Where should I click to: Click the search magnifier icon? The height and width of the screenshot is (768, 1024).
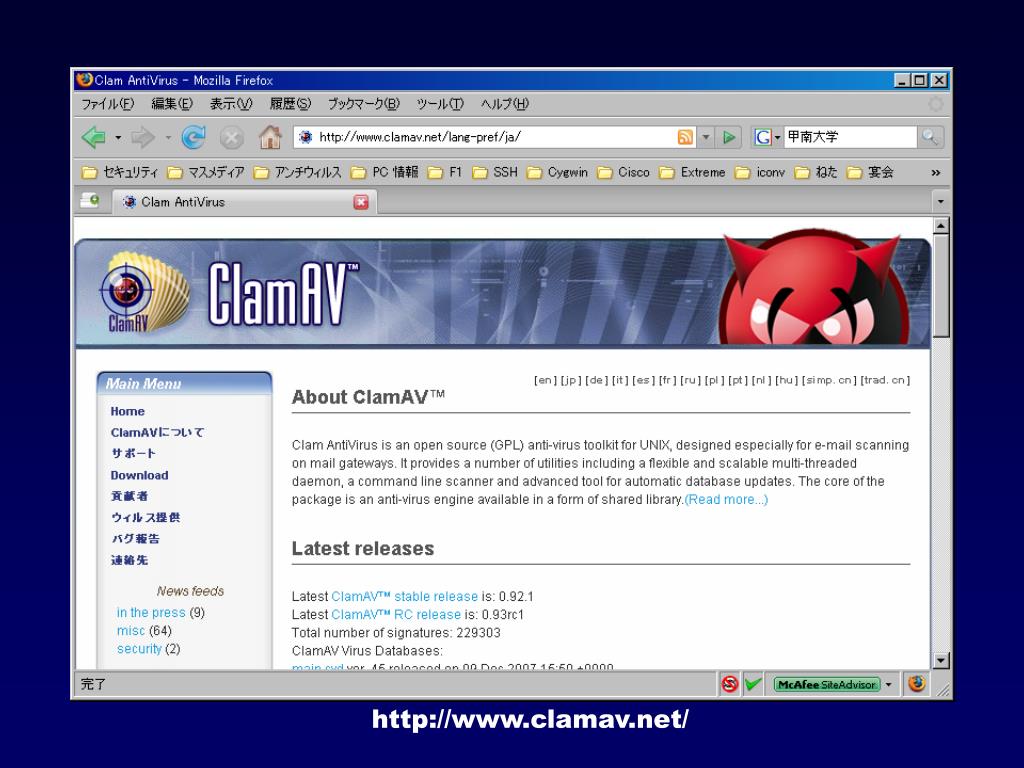930,137
